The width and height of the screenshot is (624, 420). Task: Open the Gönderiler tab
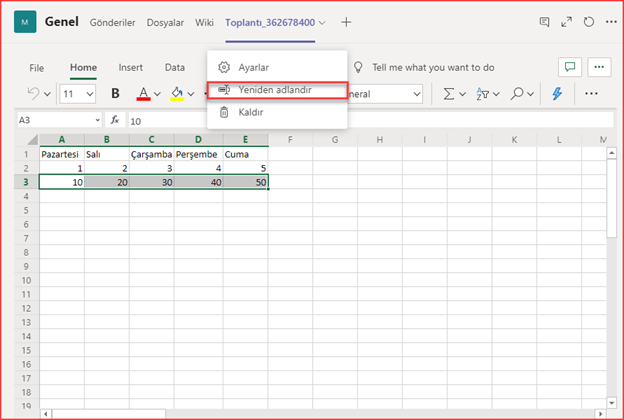[112, 23]
